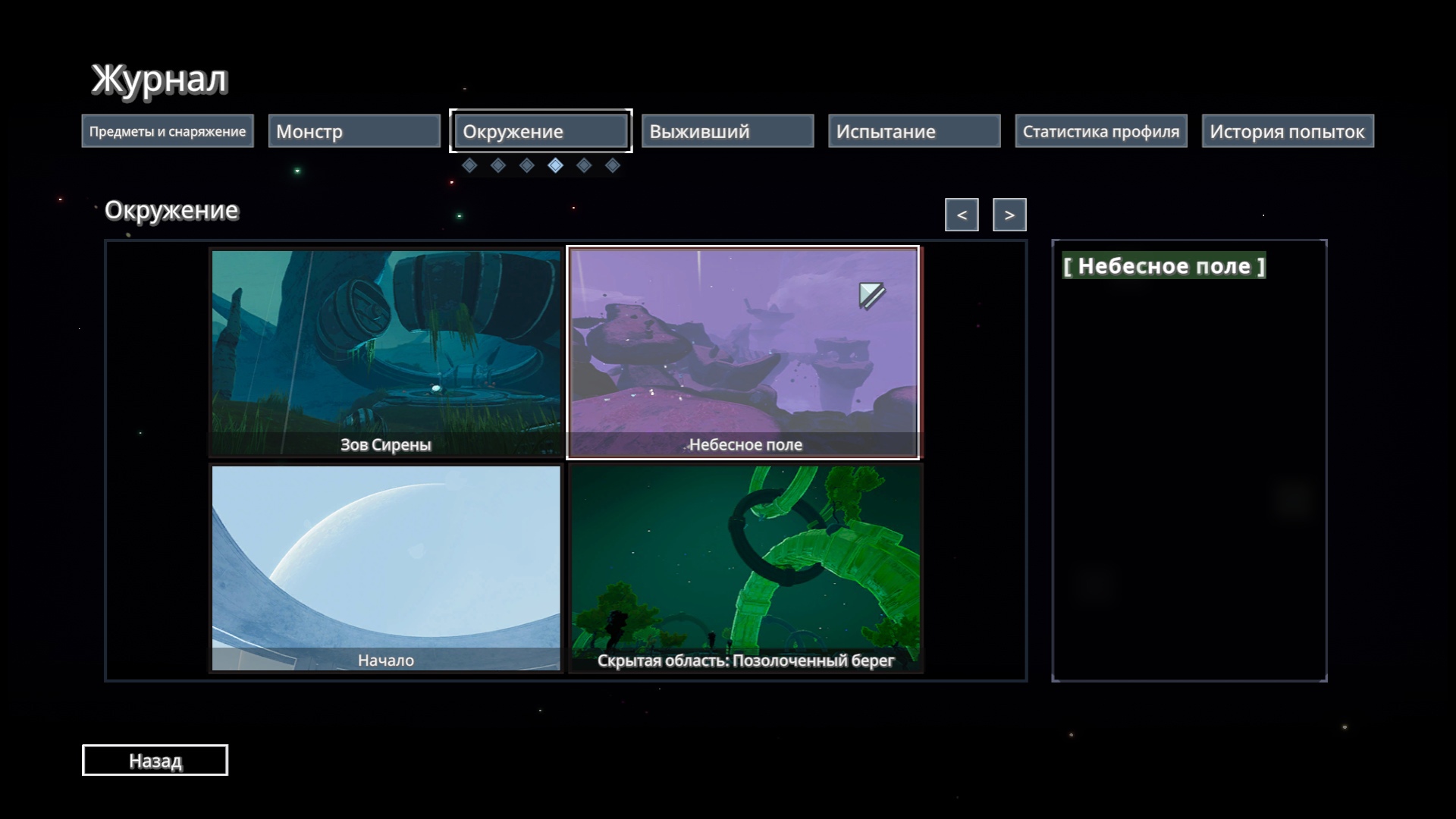Click the Журнал title text
1456x819 pixels.
pyautogui.click(x=159, y=80)
